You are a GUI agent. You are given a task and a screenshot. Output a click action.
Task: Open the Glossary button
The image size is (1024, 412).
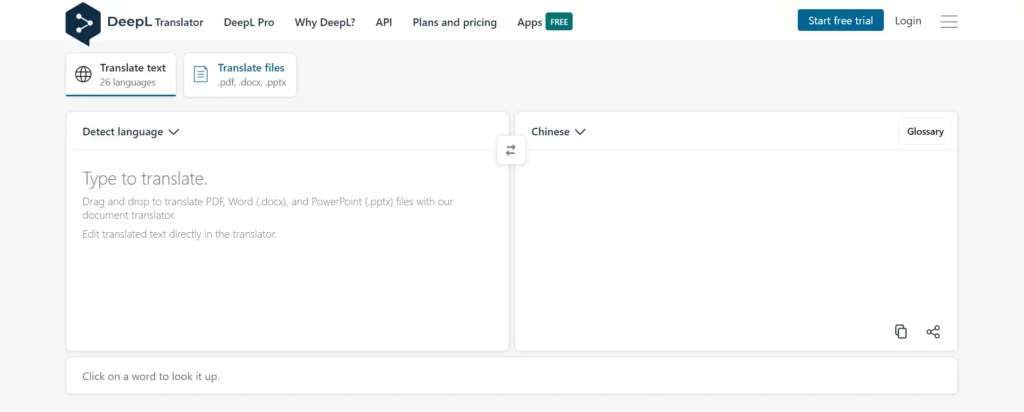pyautogui.click(x=925, y=132)
